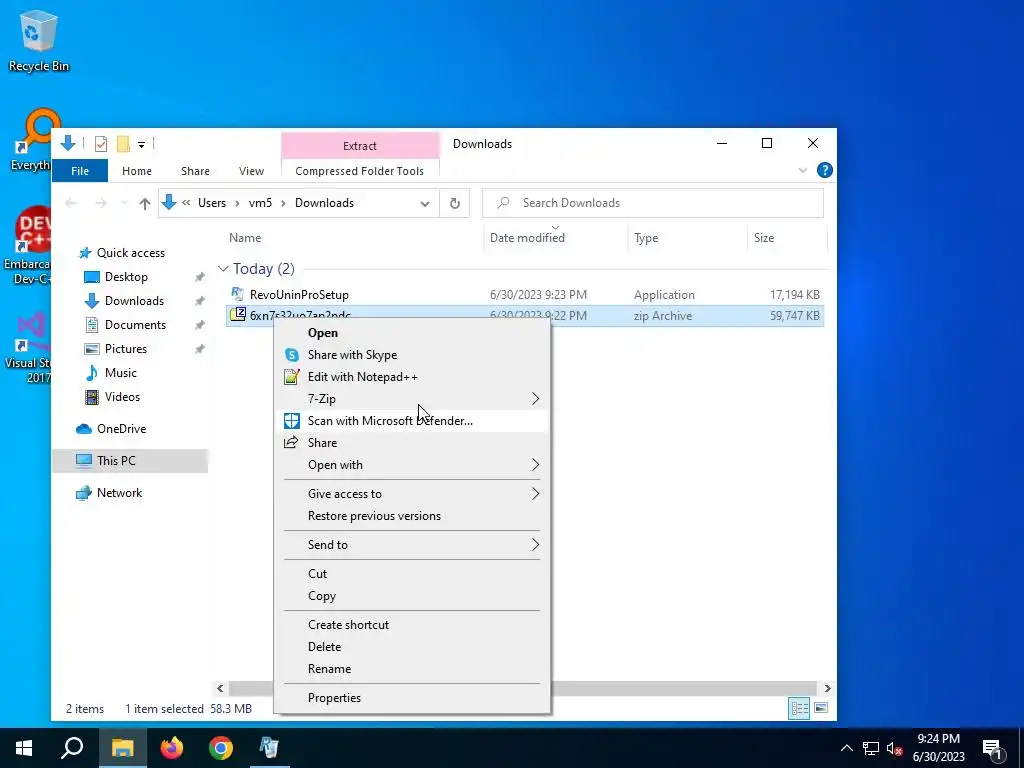Switch to Large icons view layout
1024x768 pixels.
click(821, 708)
